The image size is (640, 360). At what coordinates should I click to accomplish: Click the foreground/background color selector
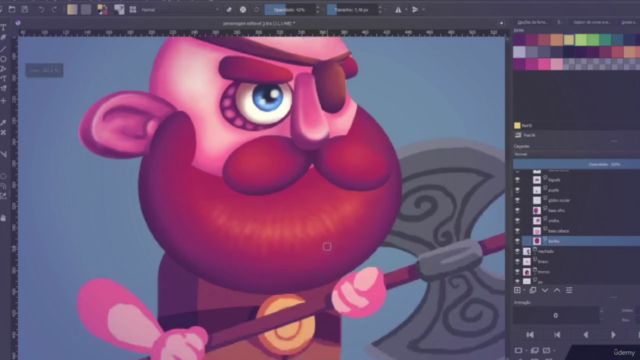tap(102, 9)
